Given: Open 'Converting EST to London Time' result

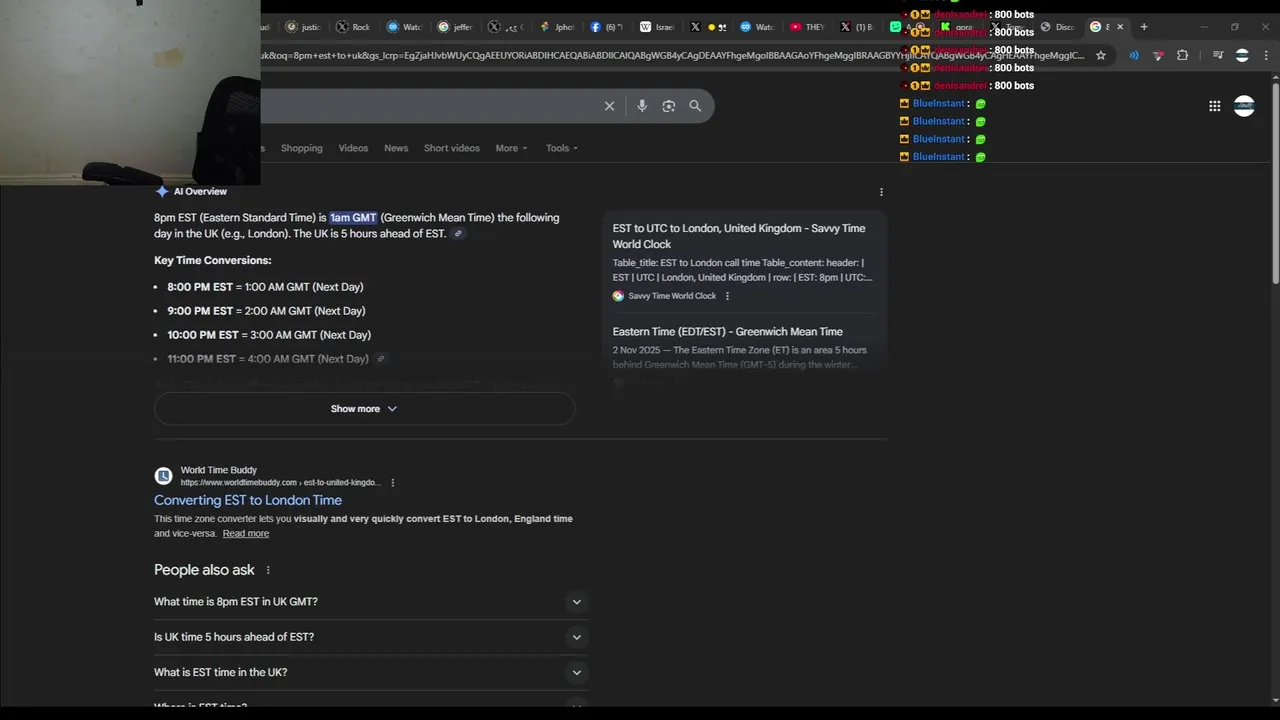Looking at the screenshot, I should click(248, 500).
